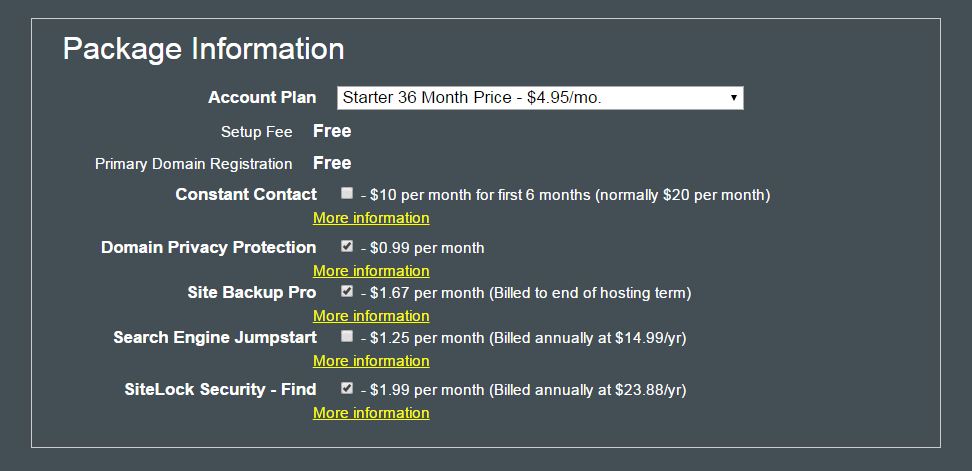The image size is (972, 471).
Task: Click the Free value beside Setup Fee
Action: tap(332, 131)
